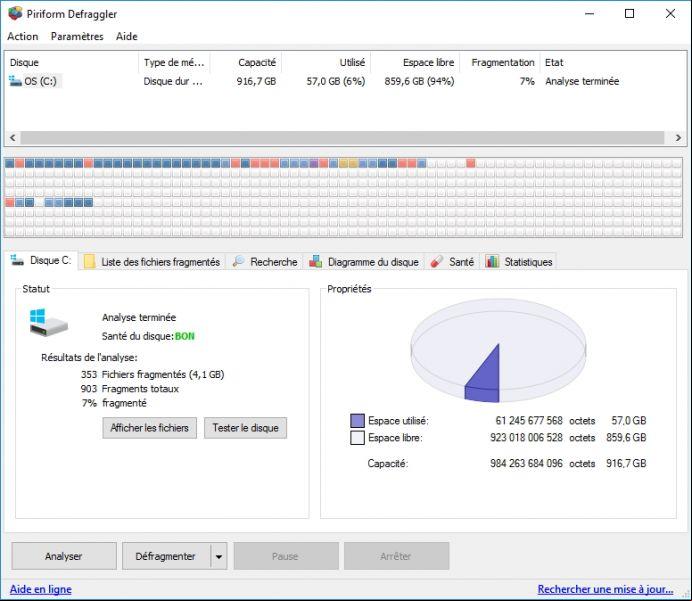Minimize the Defraggler window

point(589,14)
